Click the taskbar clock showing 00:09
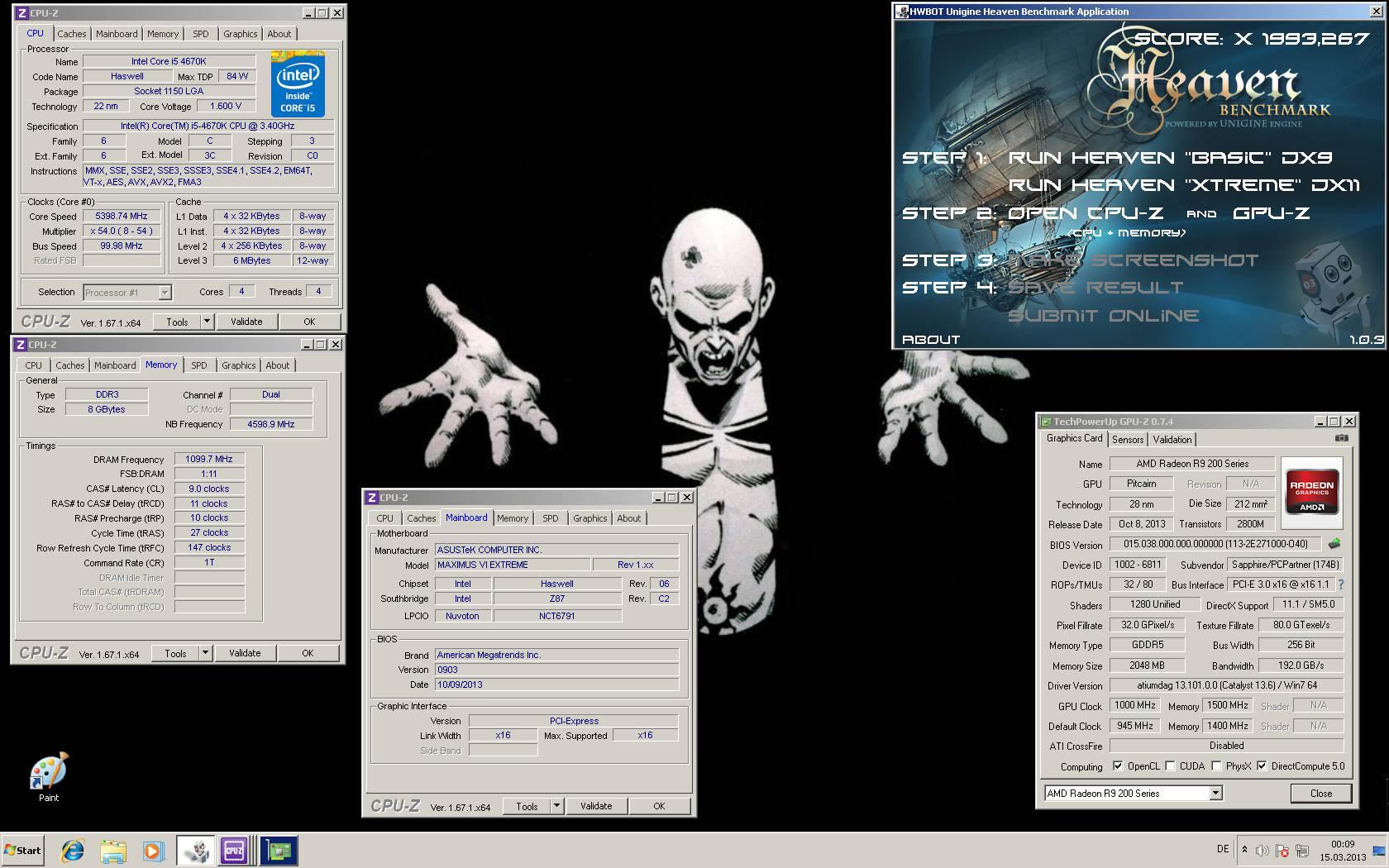The height and width of the screenshot is (868, 1389). point(1343,851)
